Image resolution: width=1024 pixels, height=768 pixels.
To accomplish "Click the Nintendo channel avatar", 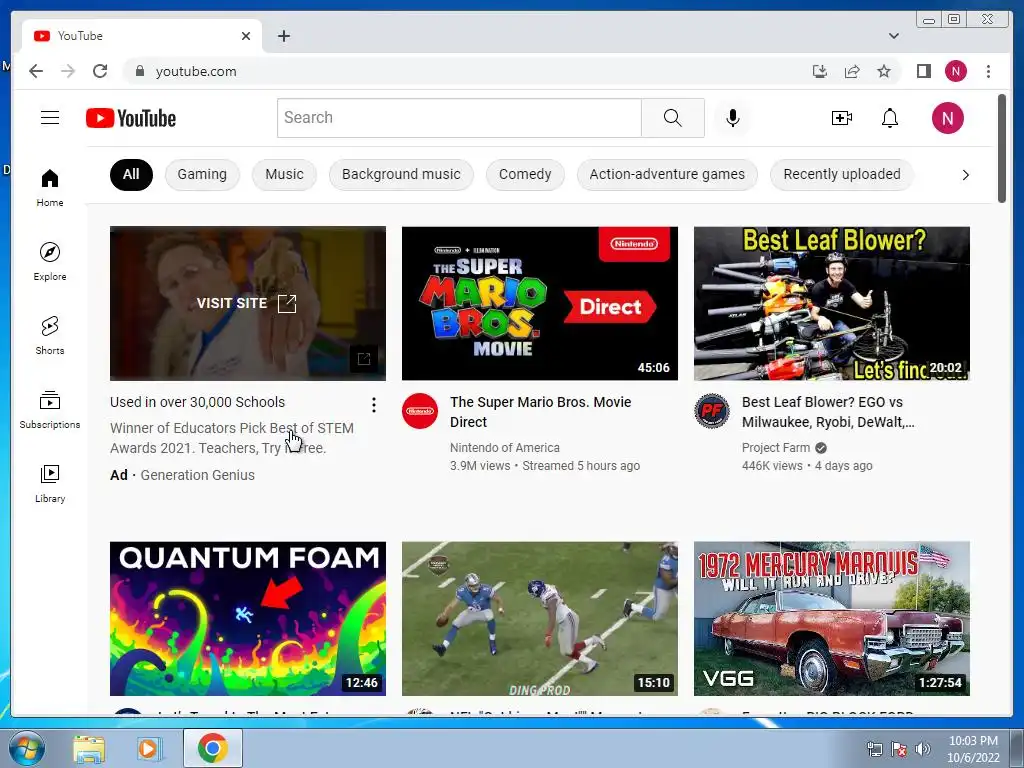I will click(x=420, y=411).
